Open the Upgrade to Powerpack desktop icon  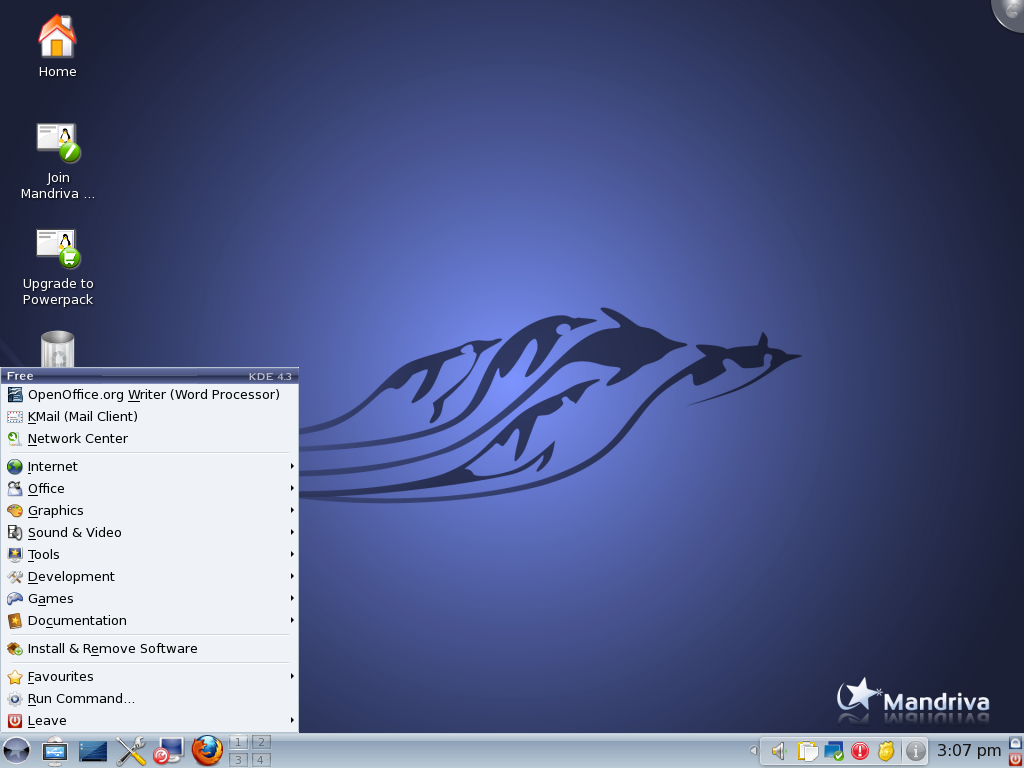pyautogui.click(x=58, y=250)
